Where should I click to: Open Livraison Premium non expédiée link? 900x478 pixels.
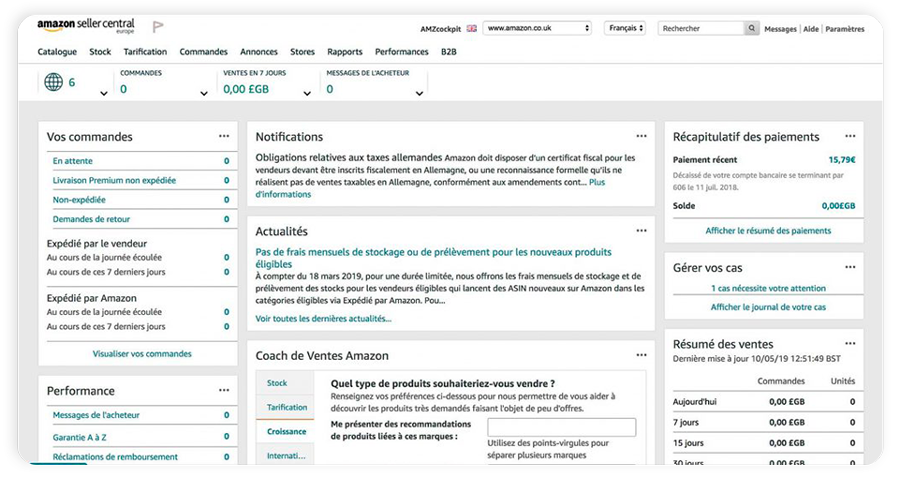(114, 180)
